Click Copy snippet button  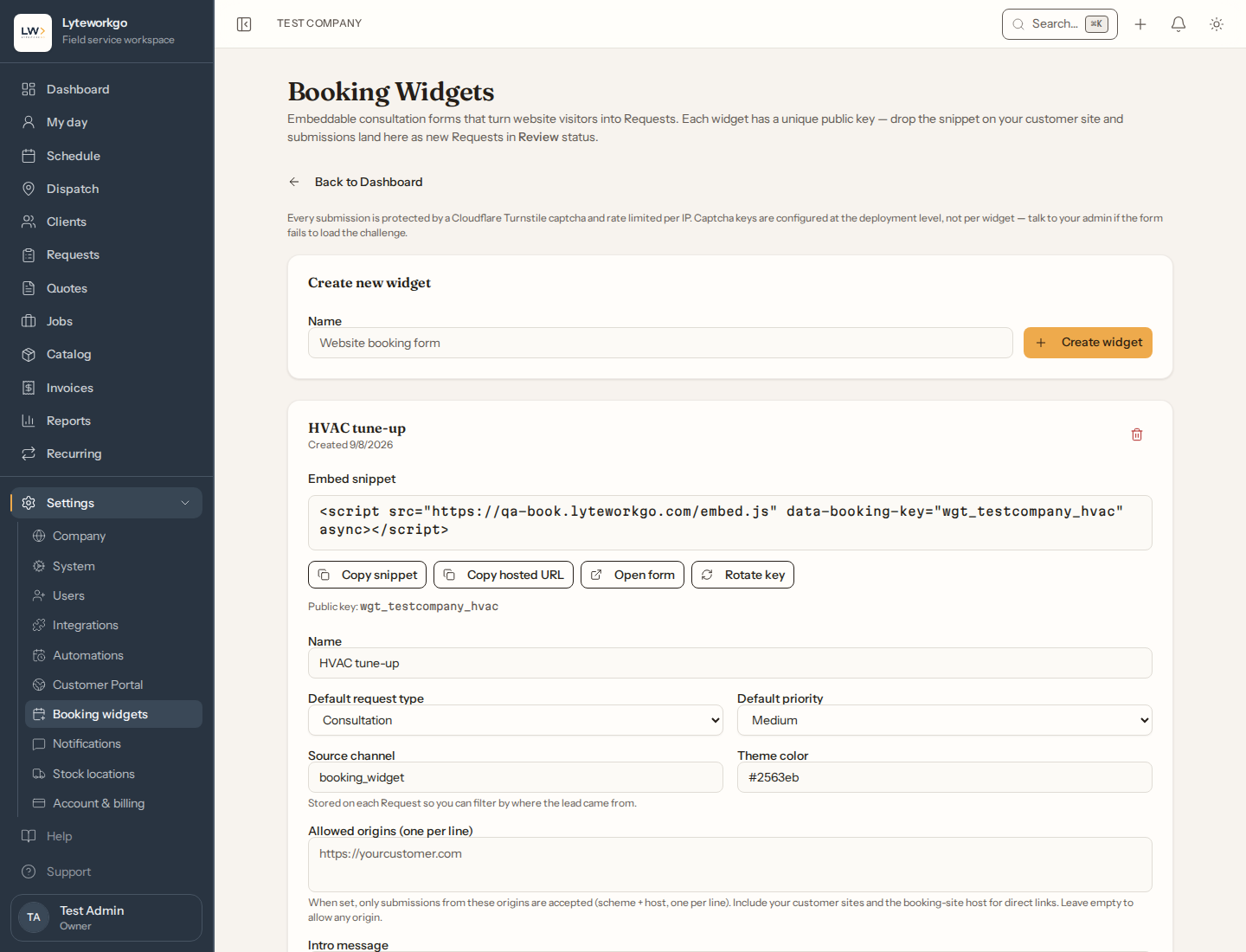pos(367,575)
